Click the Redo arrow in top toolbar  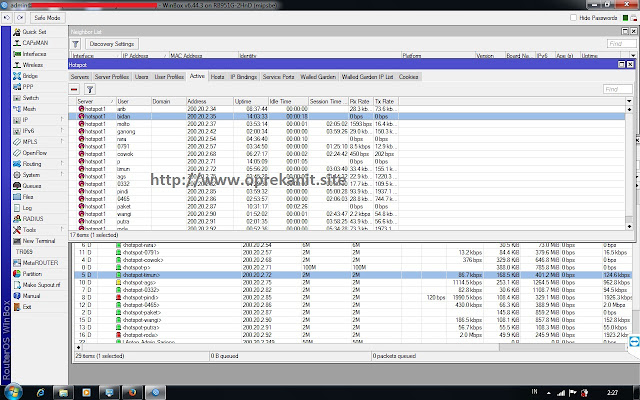[x=20, y=18]
